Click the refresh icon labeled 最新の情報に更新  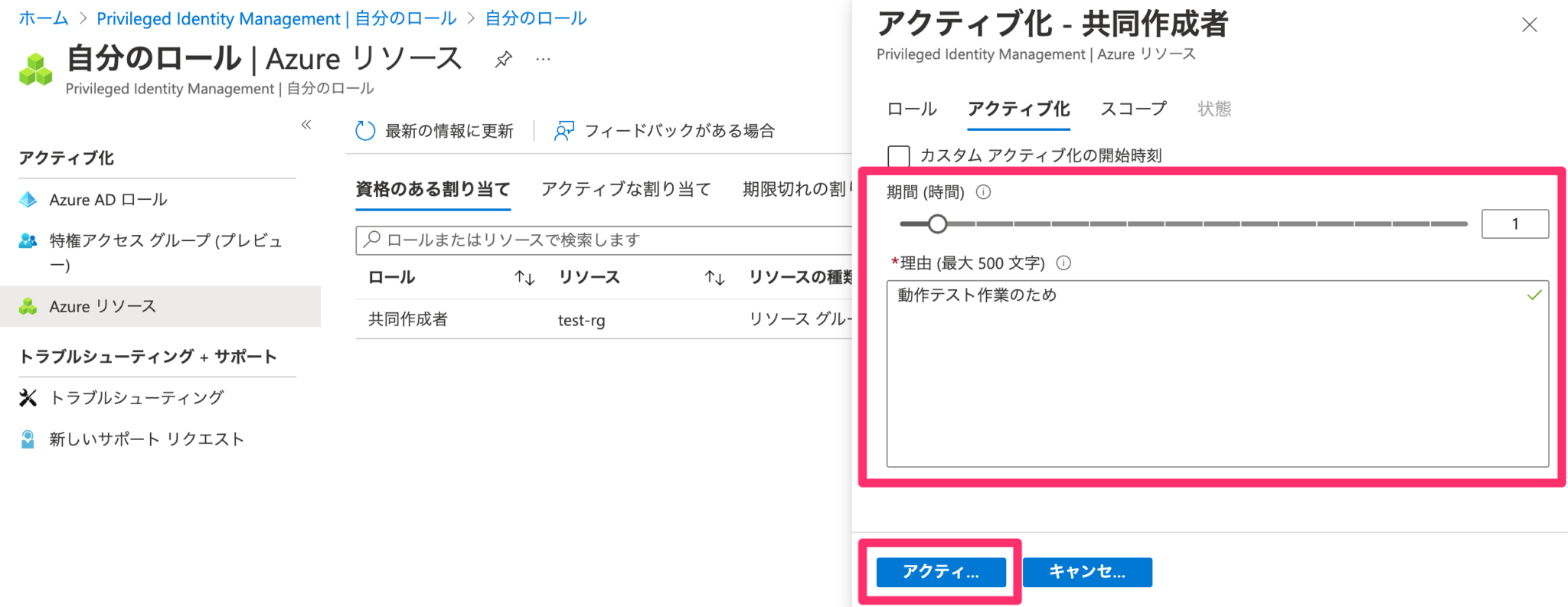365,130
